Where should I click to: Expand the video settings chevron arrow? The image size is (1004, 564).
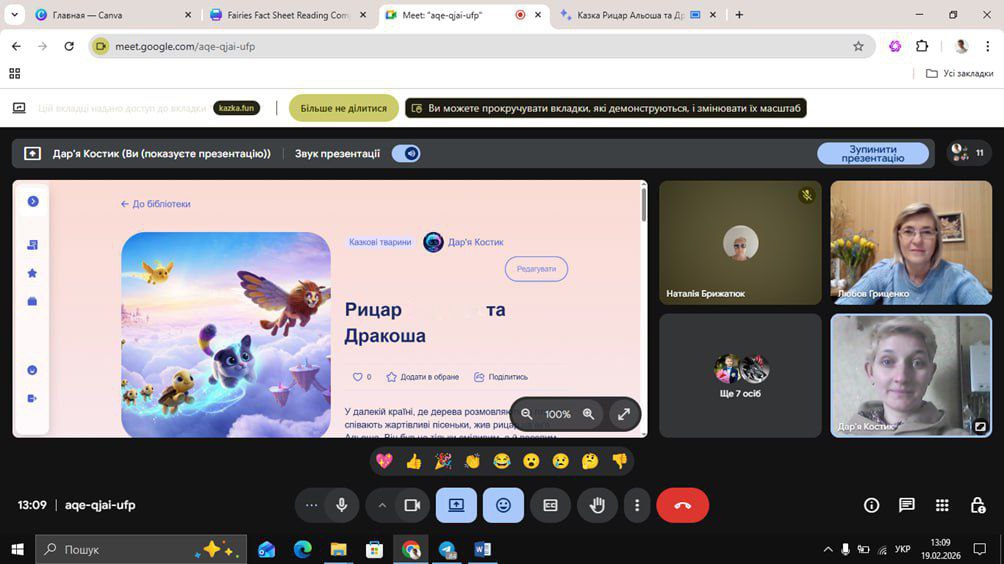click(x=382, y=506)
